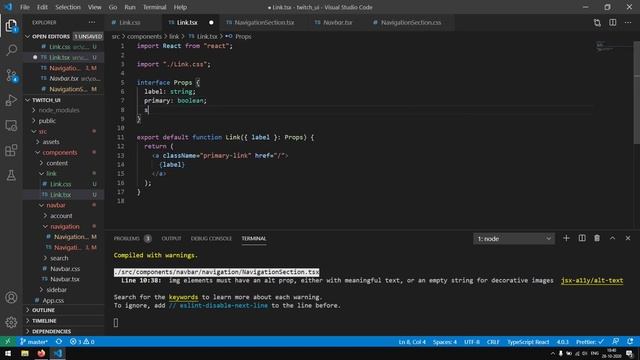
Task: Click the keywords link in terminal
Action: 183,297
